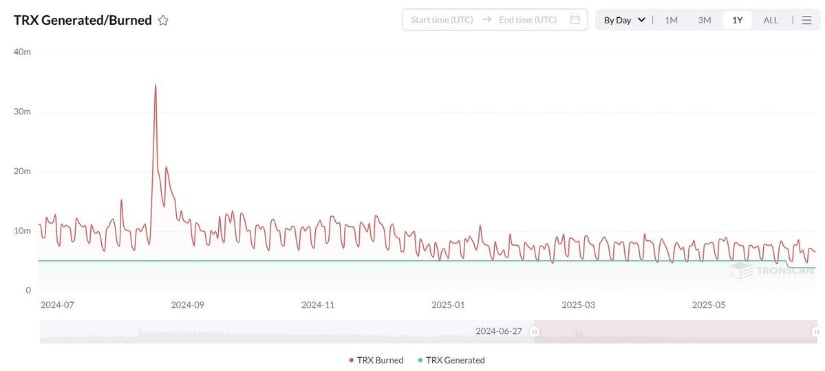
Task: Grab the right range slider handle
Action: 816,332
